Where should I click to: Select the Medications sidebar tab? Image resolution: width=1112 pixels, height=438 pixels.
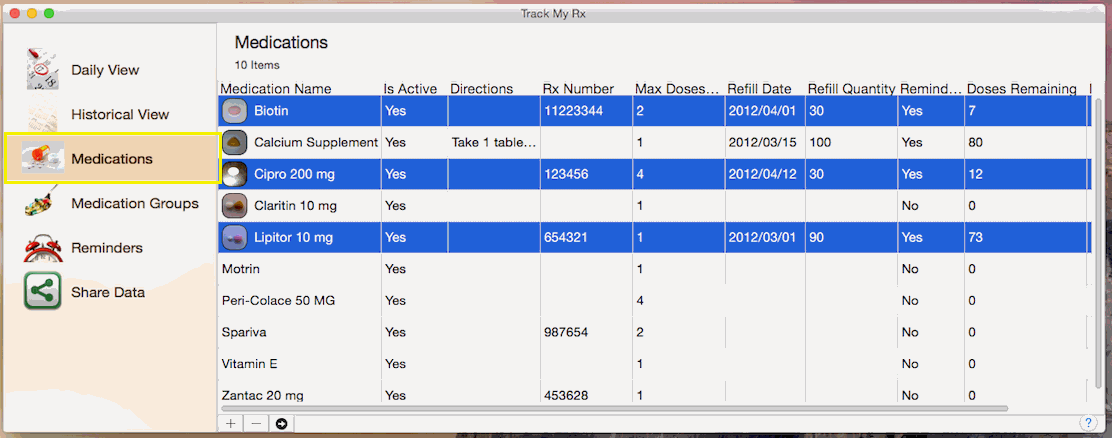pos(111,159)
